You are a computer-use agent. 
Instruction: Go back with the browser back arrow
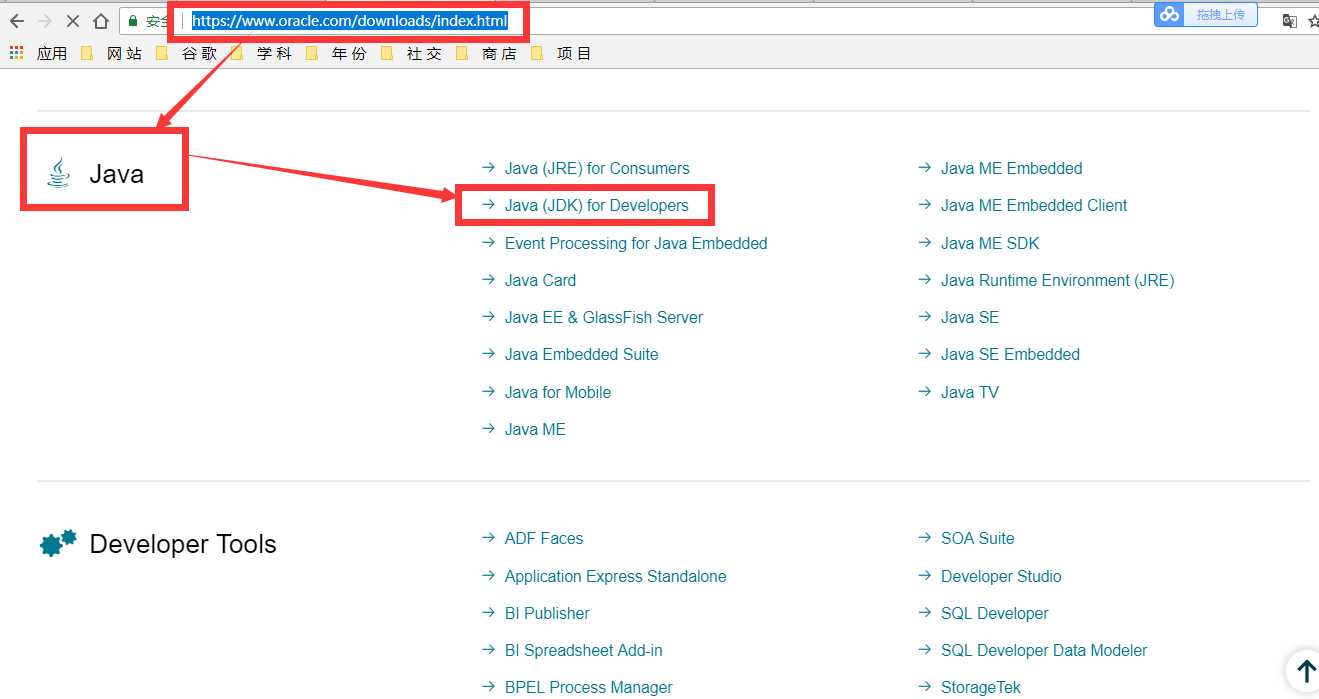coord(16,21)
